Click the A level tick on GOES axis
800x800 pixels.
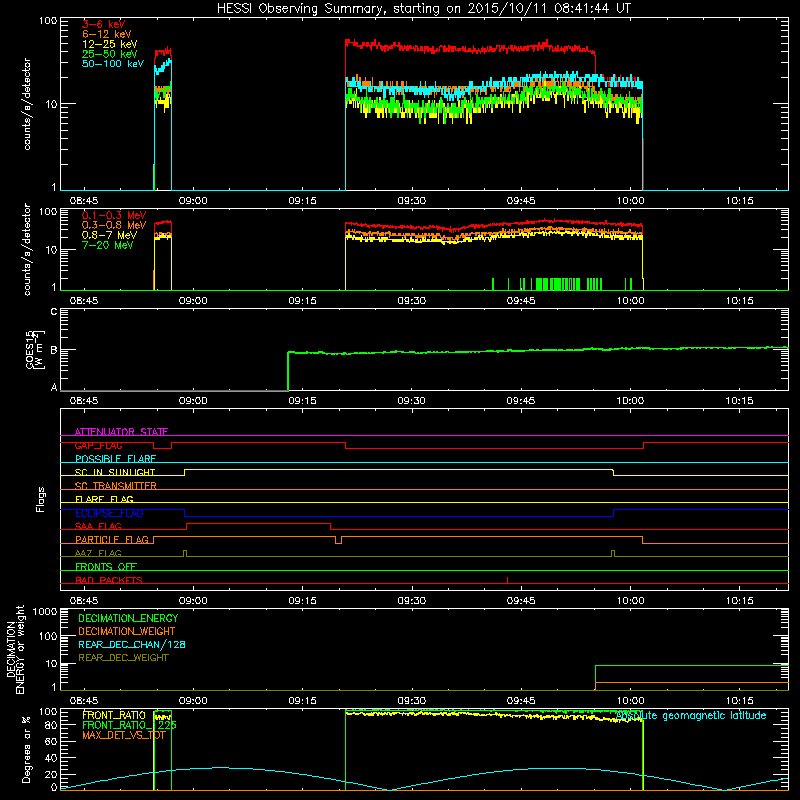click(x=54, y=387)
